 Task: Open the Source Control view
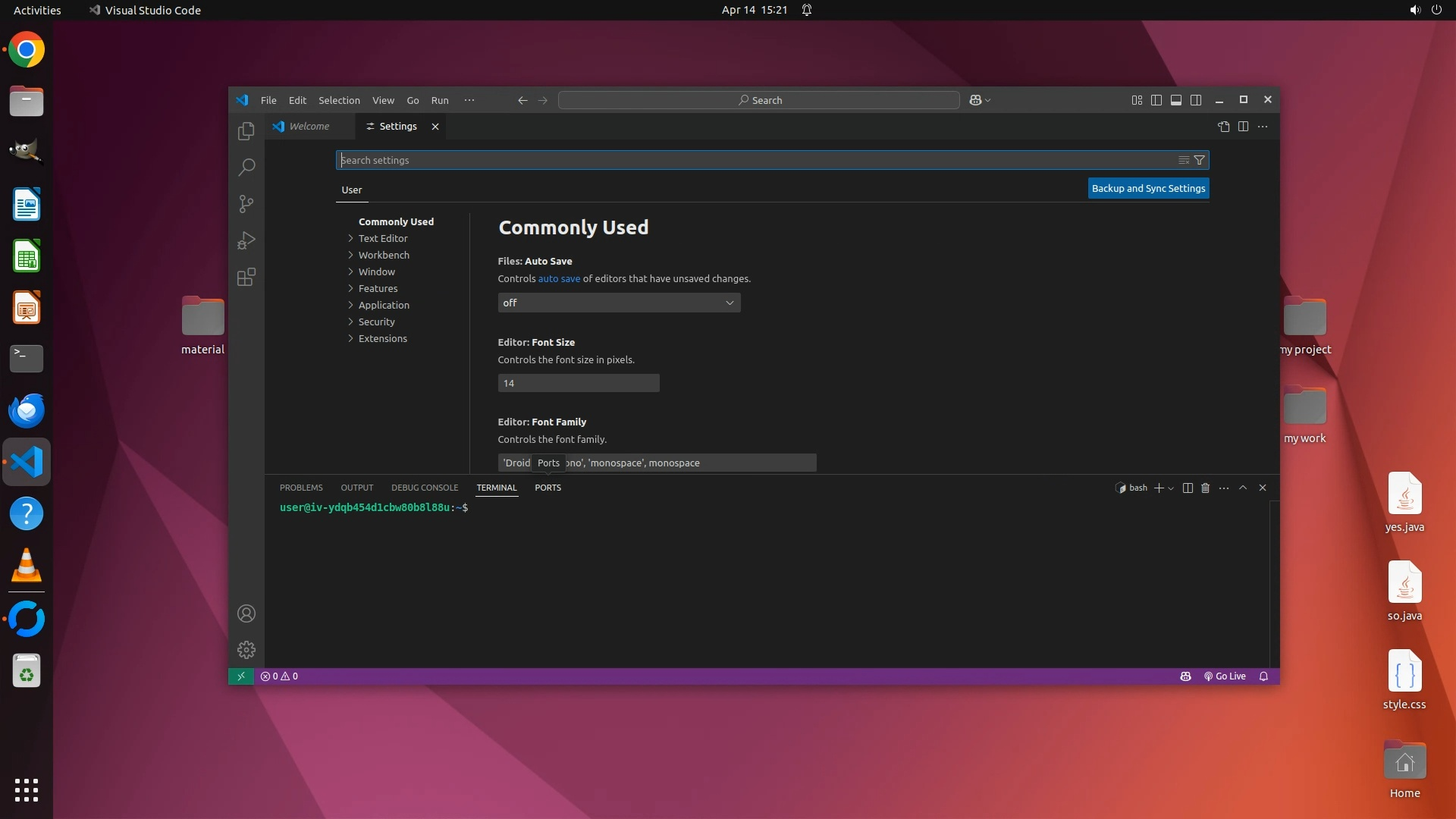[x=246, y=203]
